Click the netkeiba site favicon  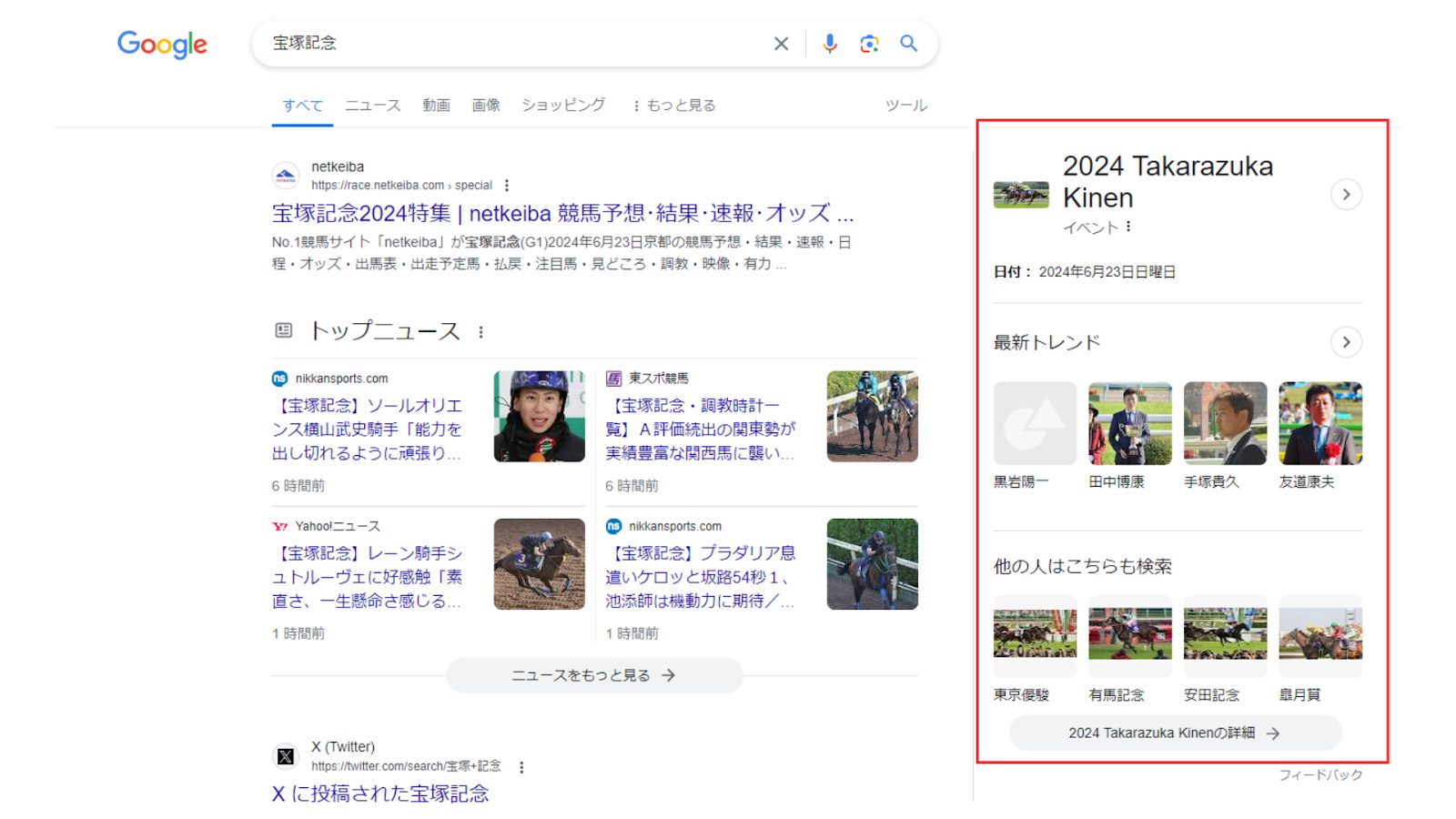[x=286, y=176]
